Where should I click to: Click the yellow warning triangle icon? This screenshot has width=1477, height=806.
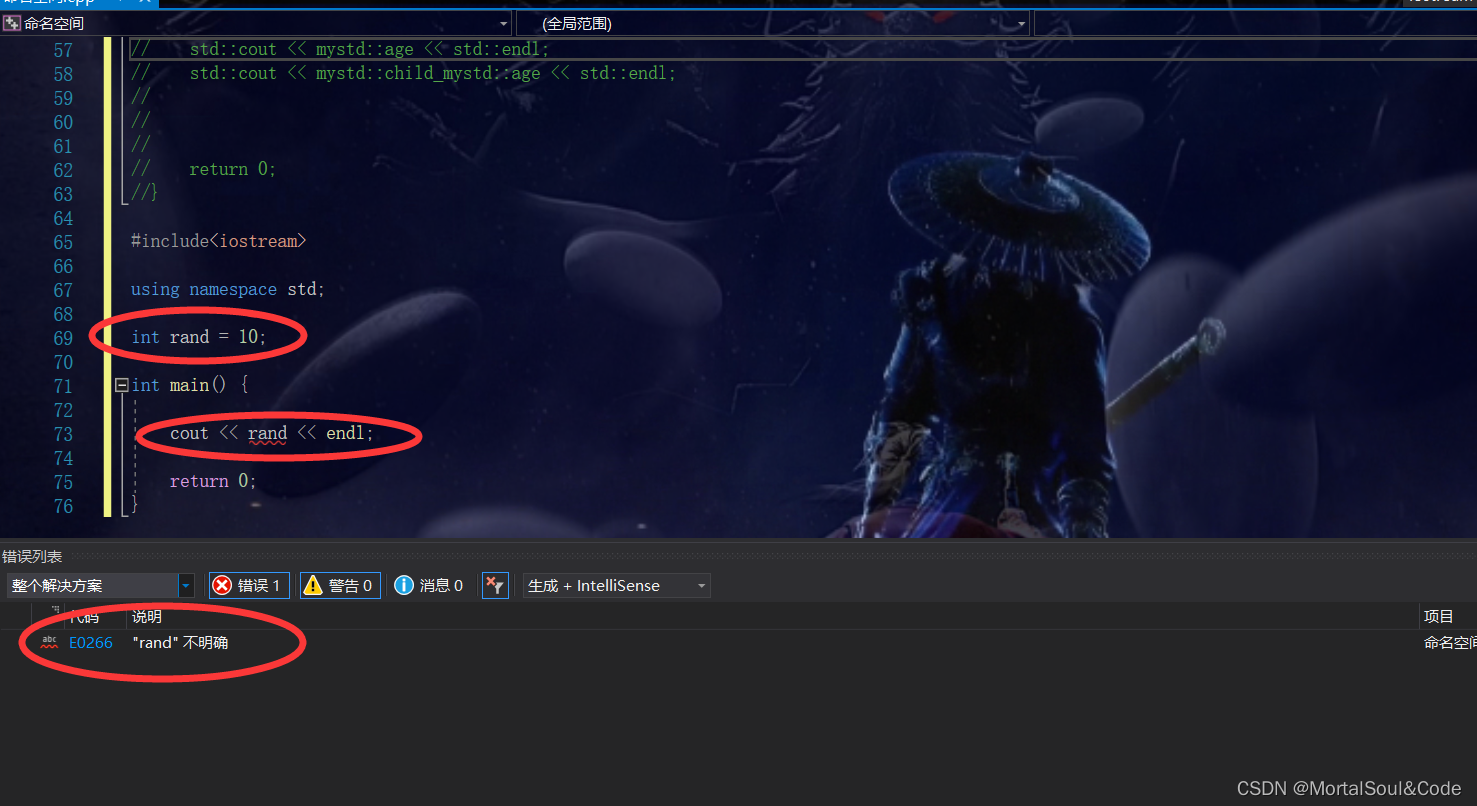tap(313, 585)
